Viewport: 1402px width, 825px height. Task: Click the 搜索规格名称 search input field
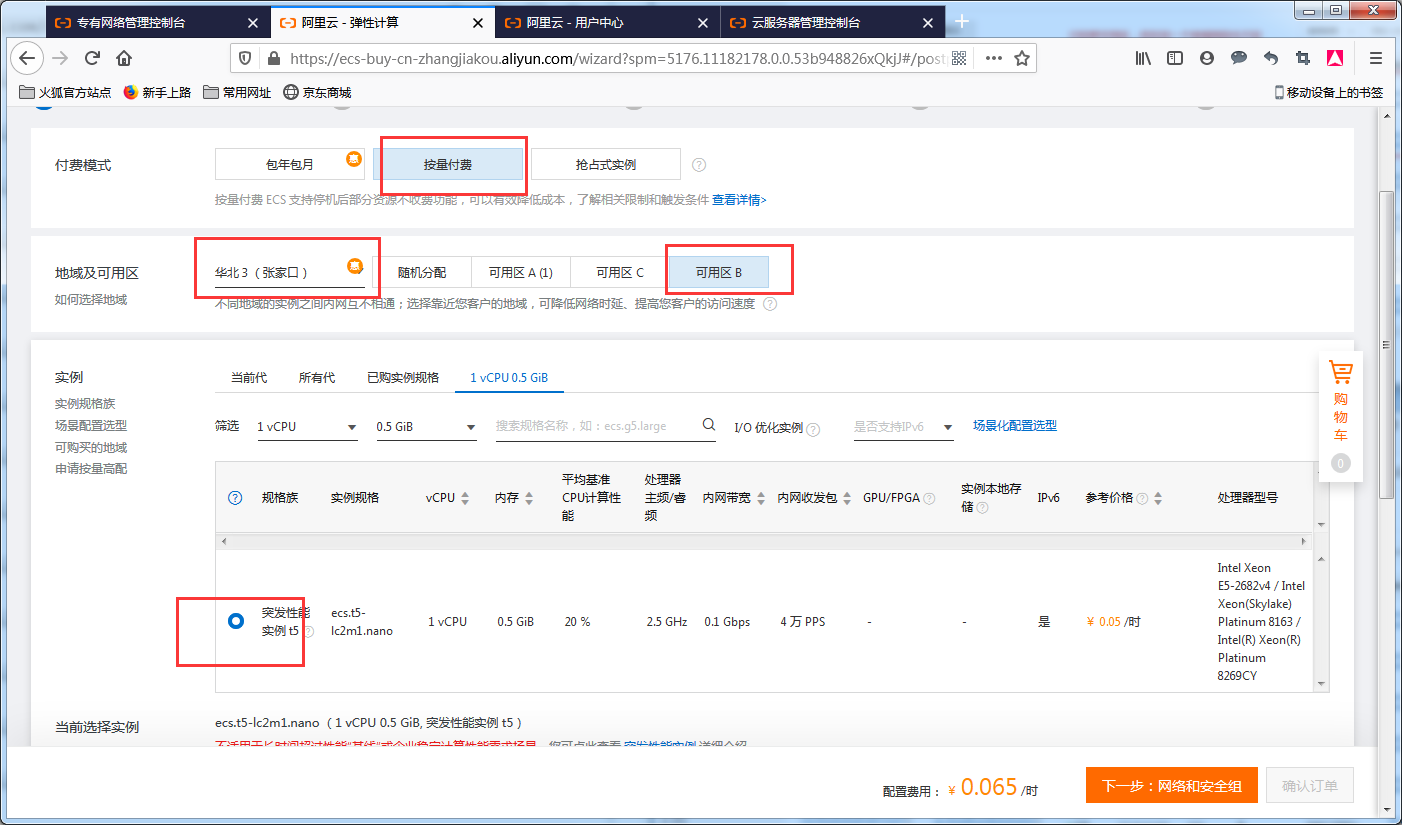click(596, 426)
